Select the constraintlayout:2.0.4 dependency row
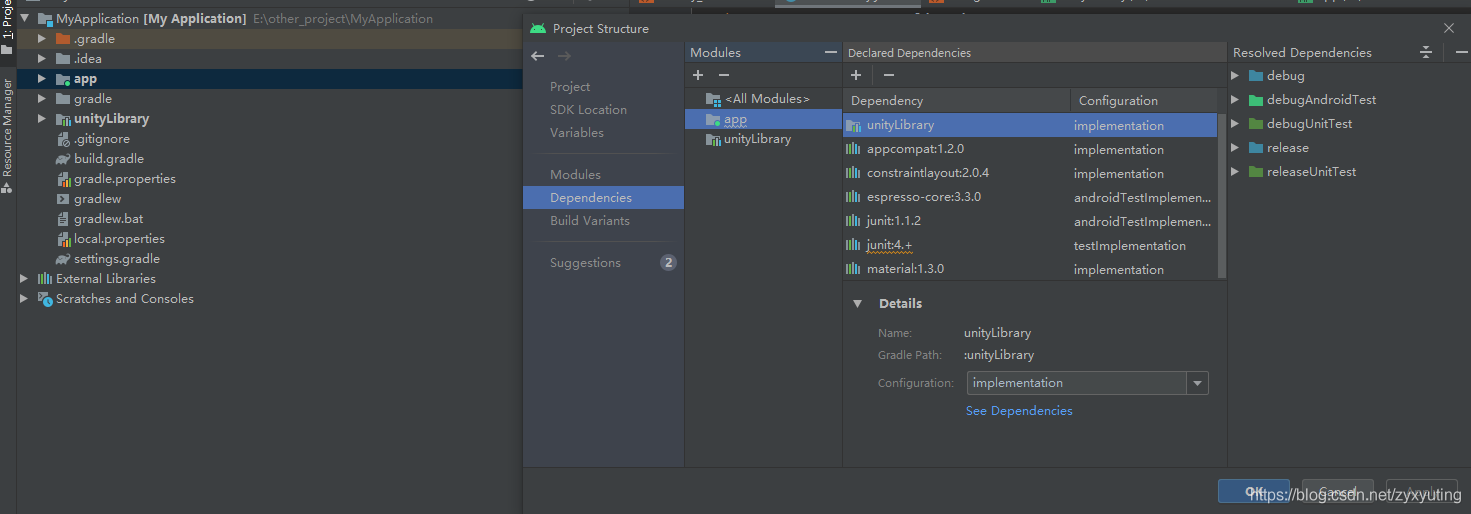Screen dimensions: 1471x514 1030,173
